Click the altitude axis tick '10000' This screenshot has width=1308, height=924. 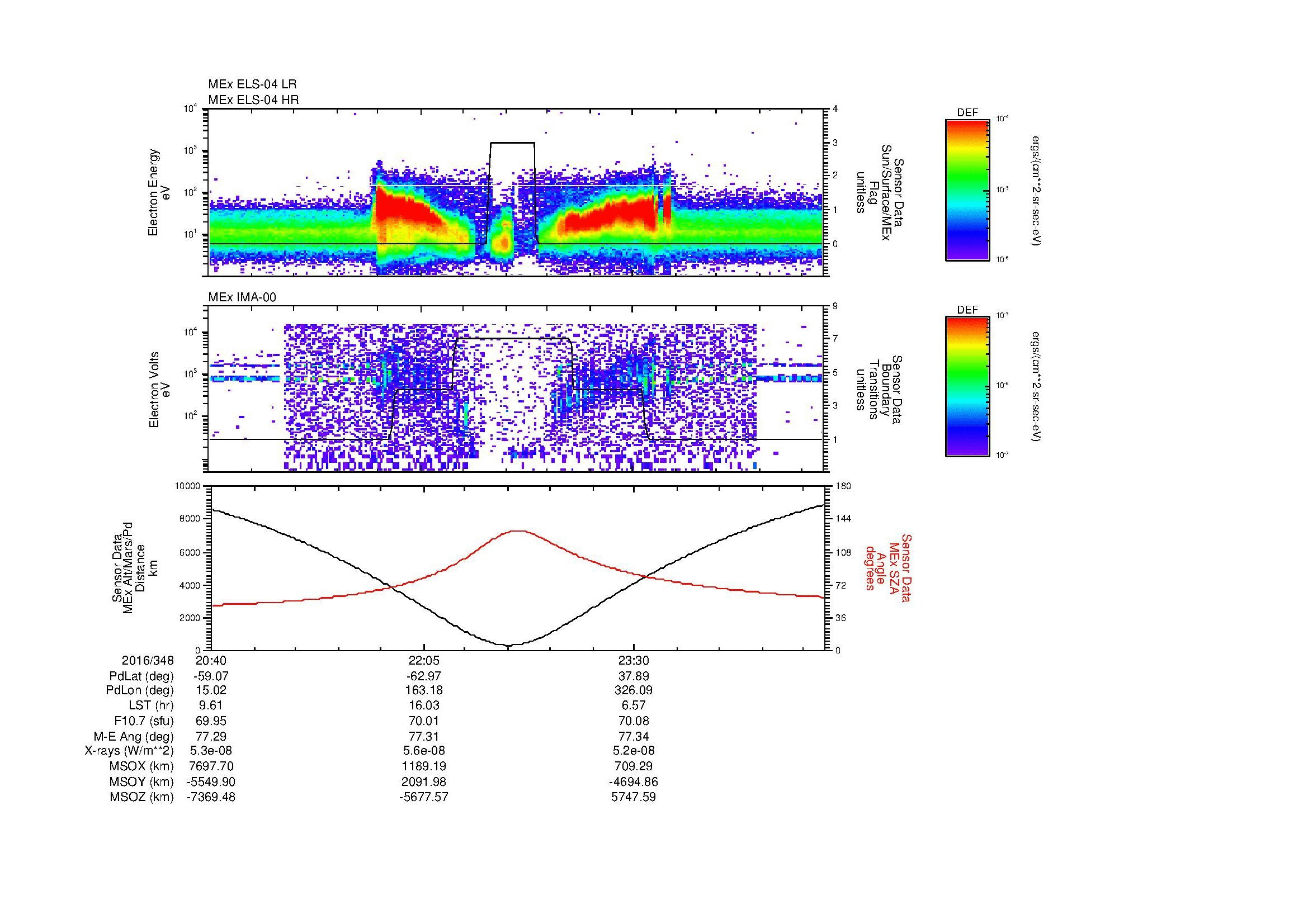click(188, 486)
